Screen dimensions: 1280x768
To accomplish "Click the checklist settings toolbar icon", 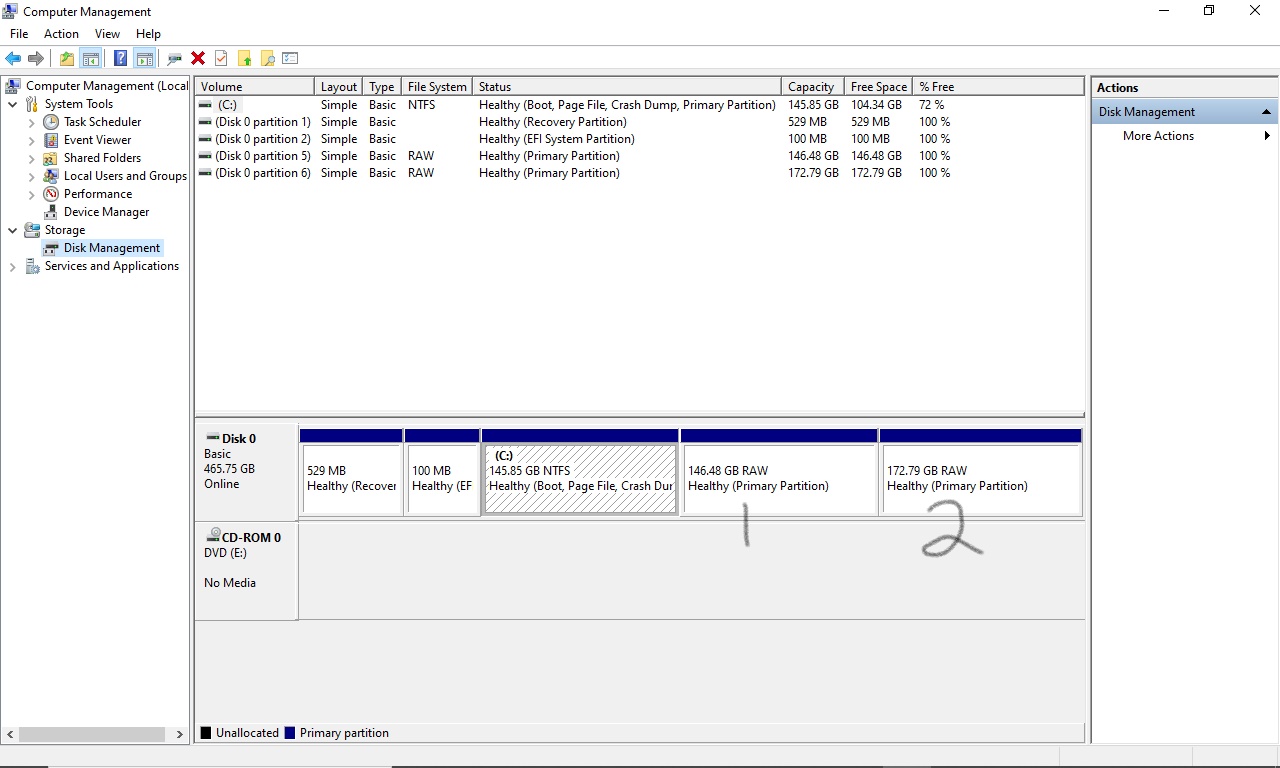I will [x=290, y=59].
